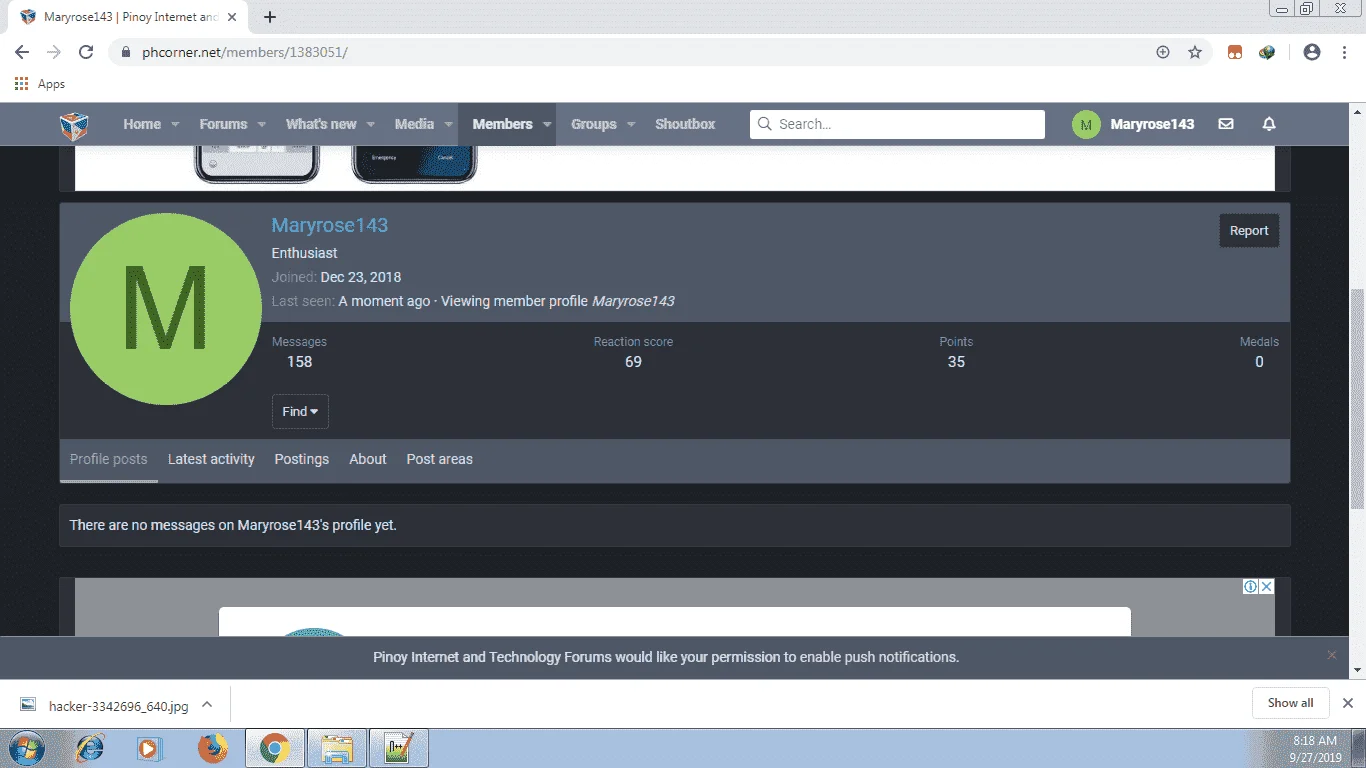Expand the What's new dropdown arrow

[370, 125]
